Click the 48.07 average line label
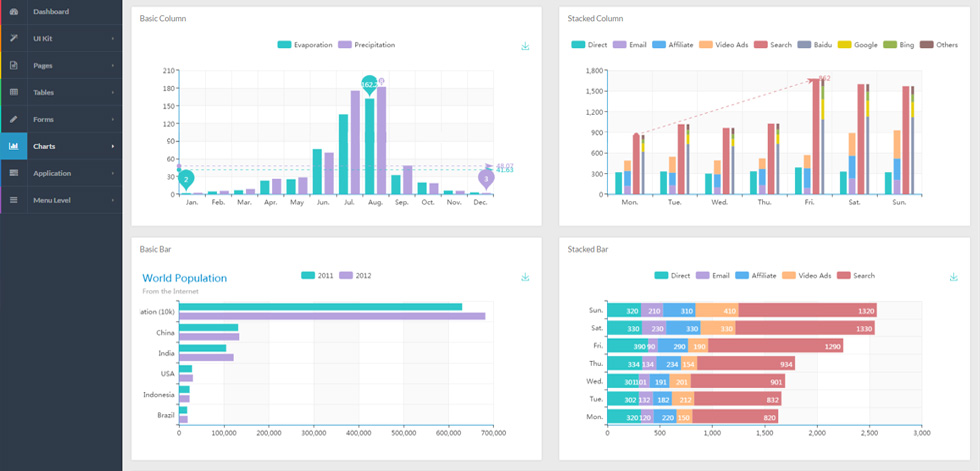The height and width of the screenshot is (471, 980). click(504, 166)
